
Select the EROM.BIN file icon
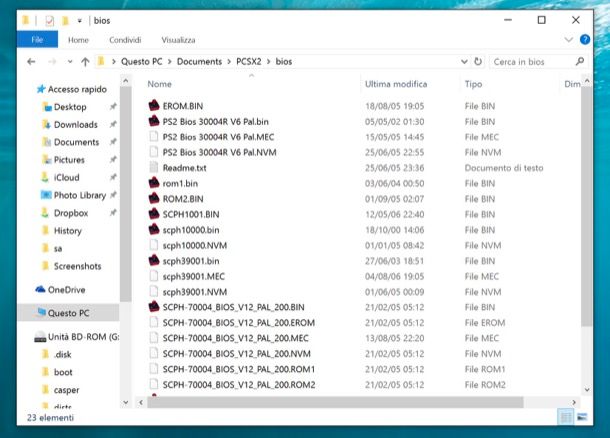coord(154,105)
